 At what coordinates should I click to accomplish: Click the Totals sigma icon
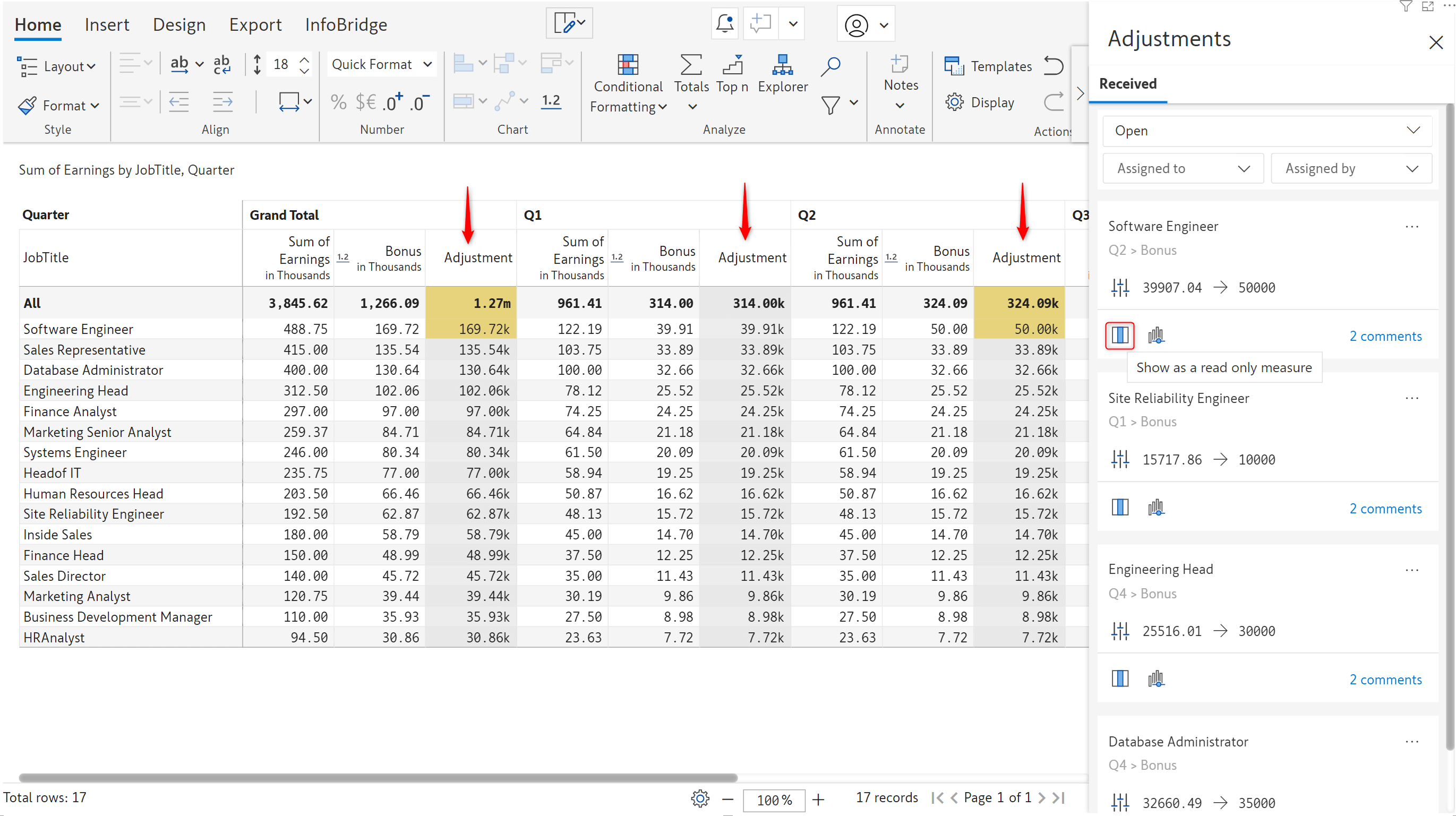pos(691,65)
